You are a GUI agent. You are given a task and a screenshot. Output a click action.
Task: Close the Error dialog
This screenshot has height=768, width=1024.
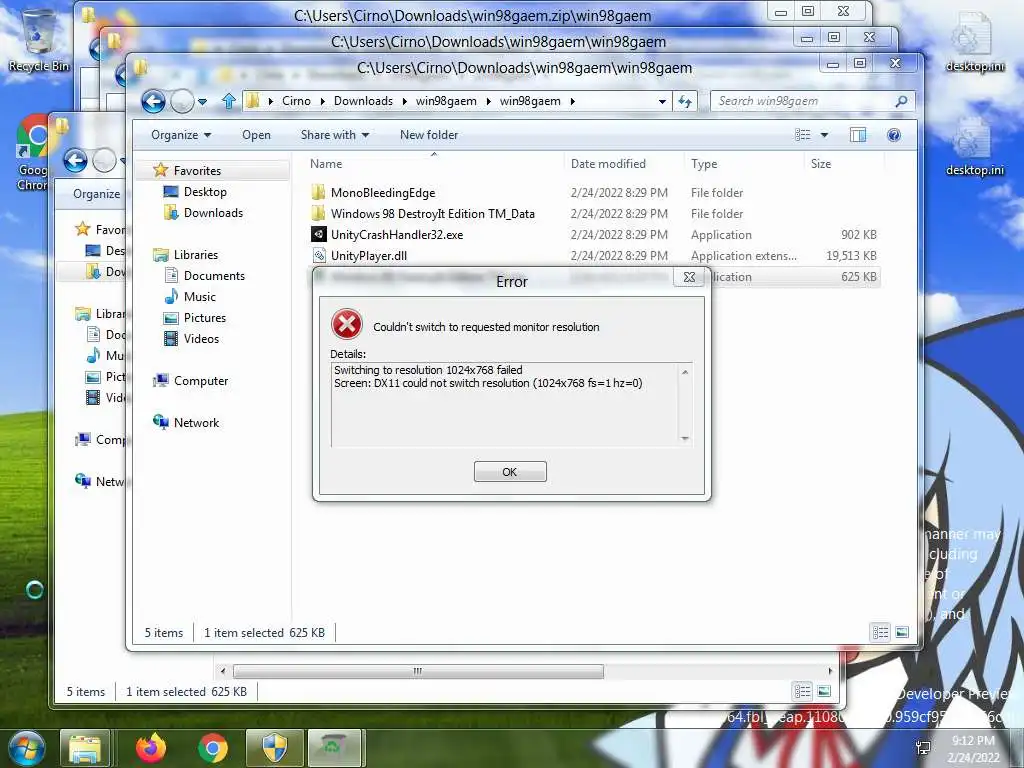(689, 277)
